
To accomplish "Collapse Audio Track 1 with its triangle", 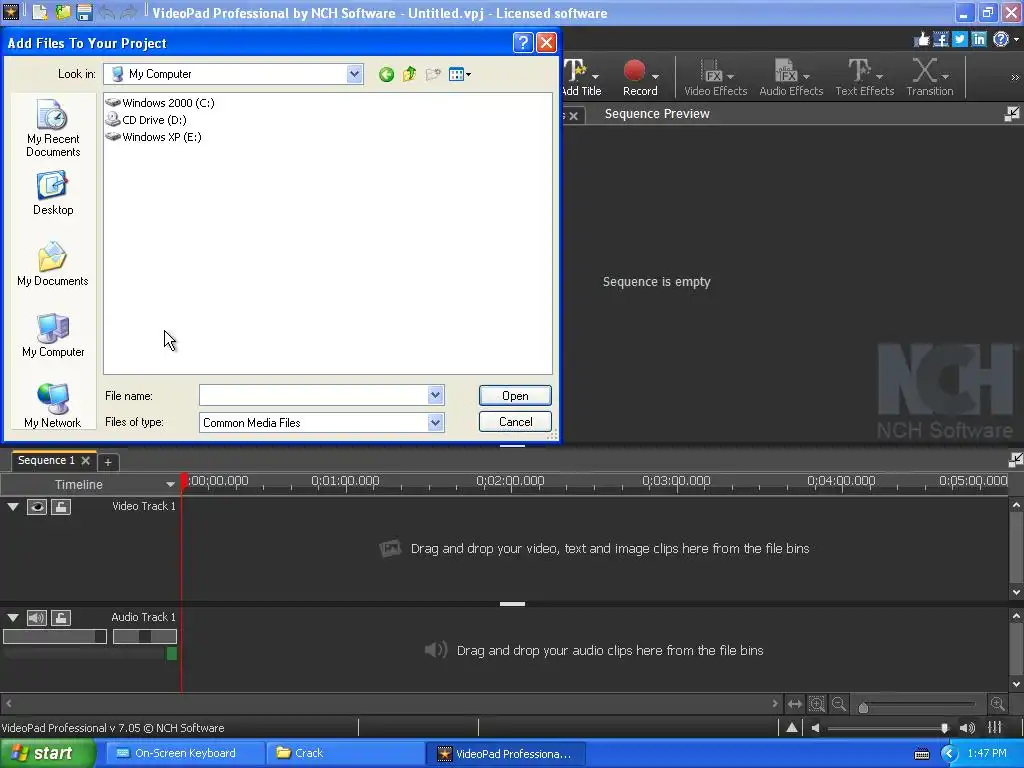I will (12, 618).
